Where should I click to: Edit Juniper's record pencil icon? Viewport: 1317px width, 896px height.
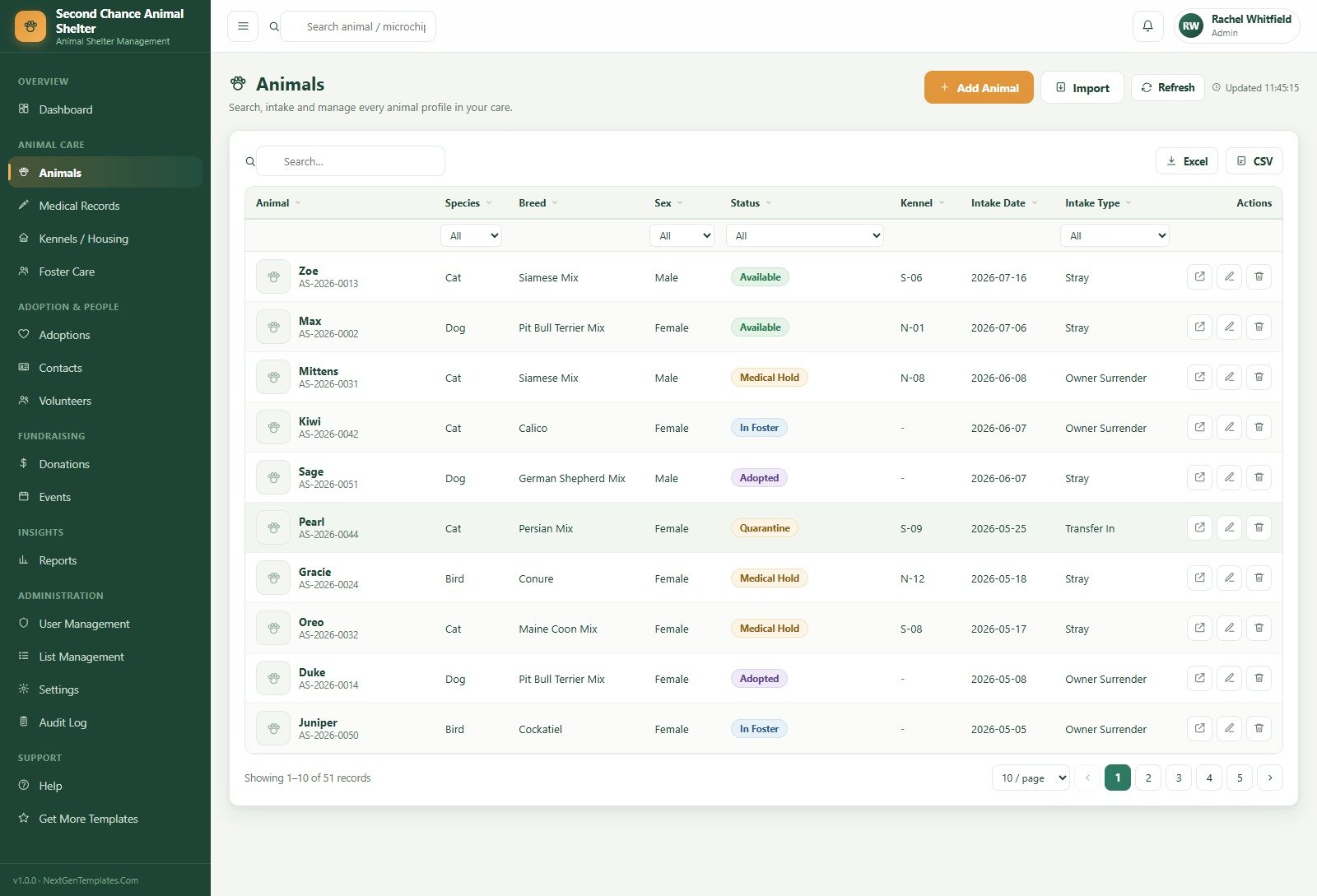tap(1229, 728)
